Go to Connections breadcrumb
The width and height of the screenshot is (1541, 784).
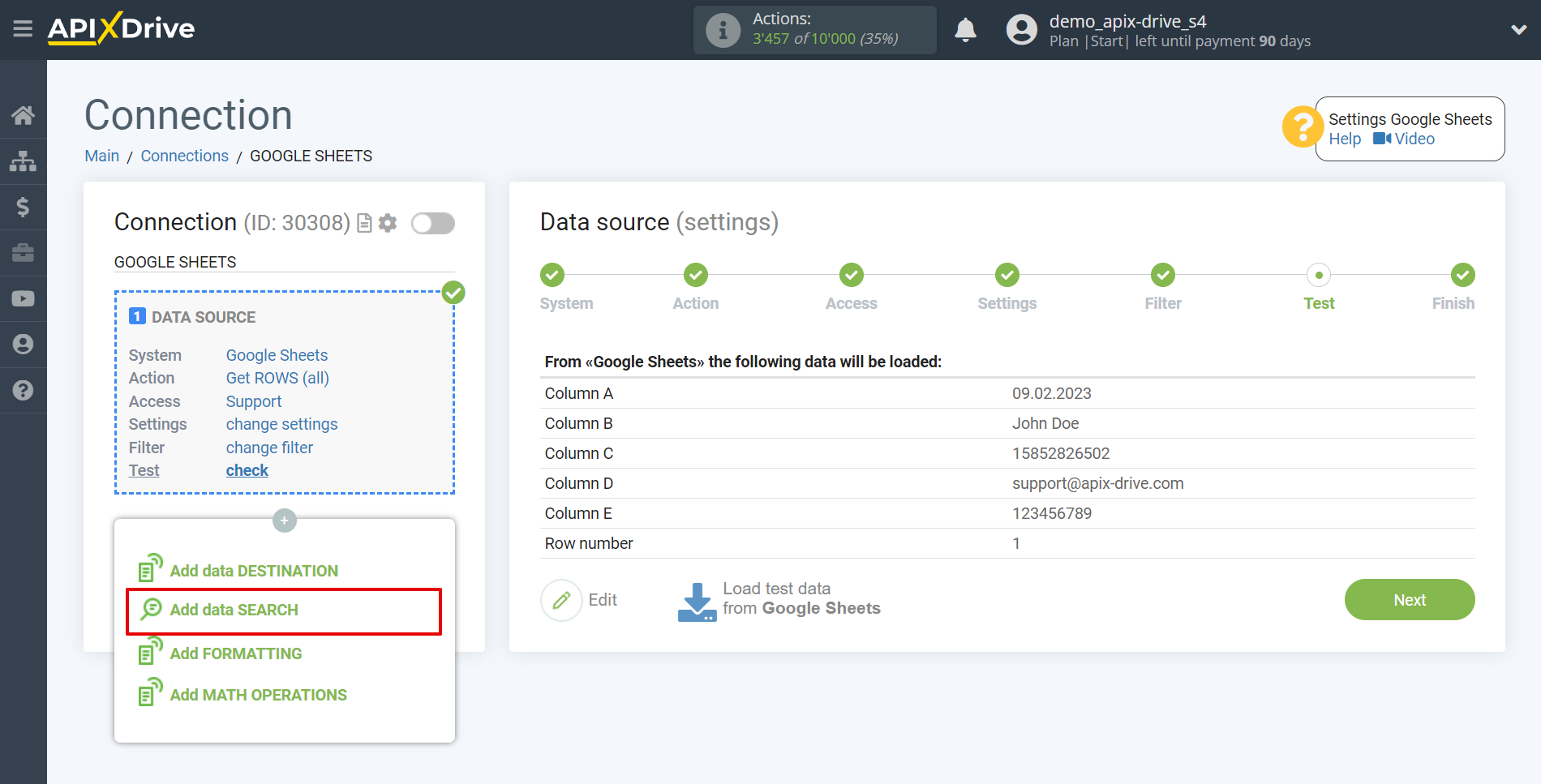click(185, 156)
